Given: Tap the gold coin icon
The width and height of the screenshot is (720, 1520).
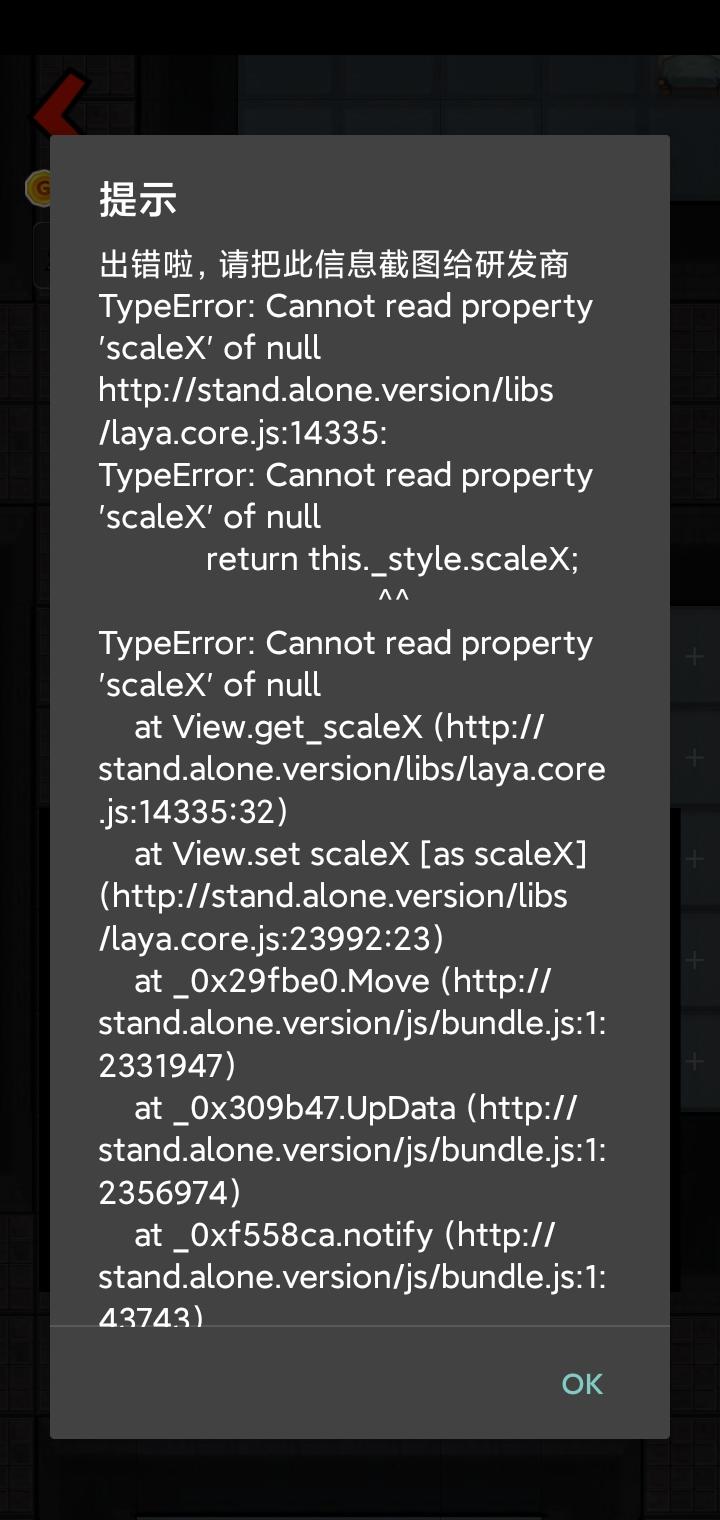Looking at the screenshot, I should [40, 187].
